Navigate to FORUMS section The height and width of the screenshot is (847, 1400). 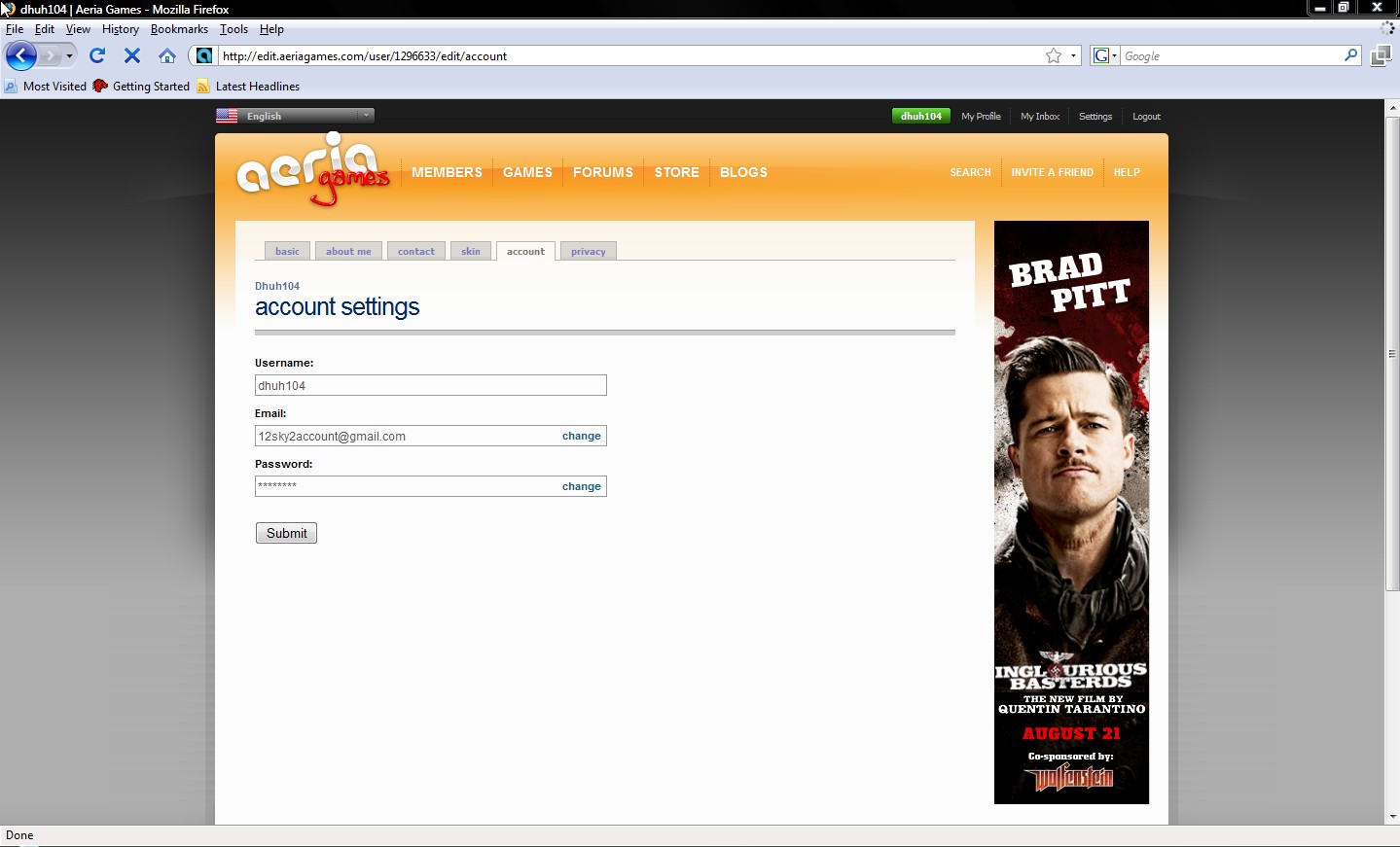tap(603, 172)
